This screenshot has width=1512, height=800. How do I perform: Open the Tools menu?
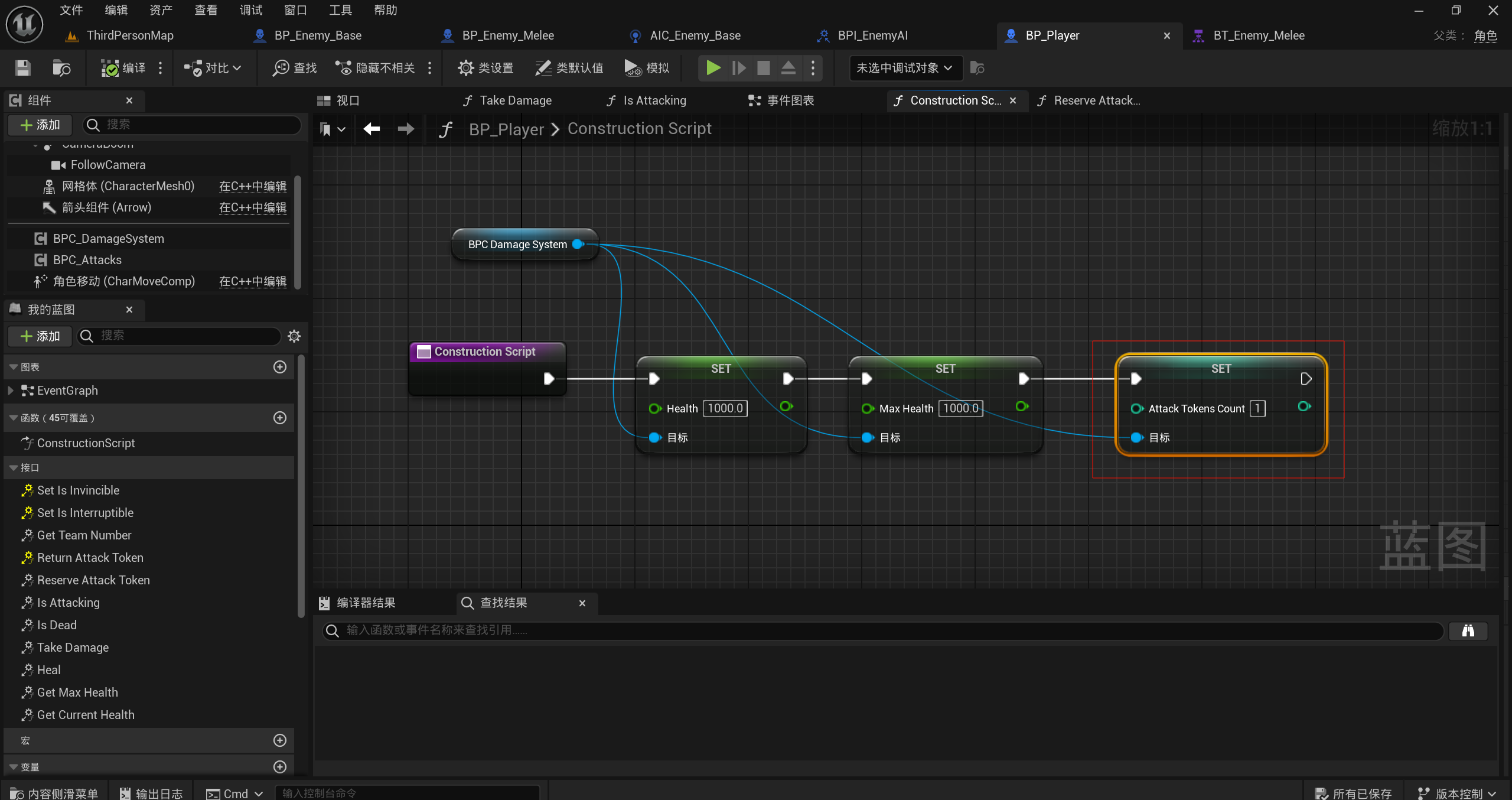pos(340,10)
